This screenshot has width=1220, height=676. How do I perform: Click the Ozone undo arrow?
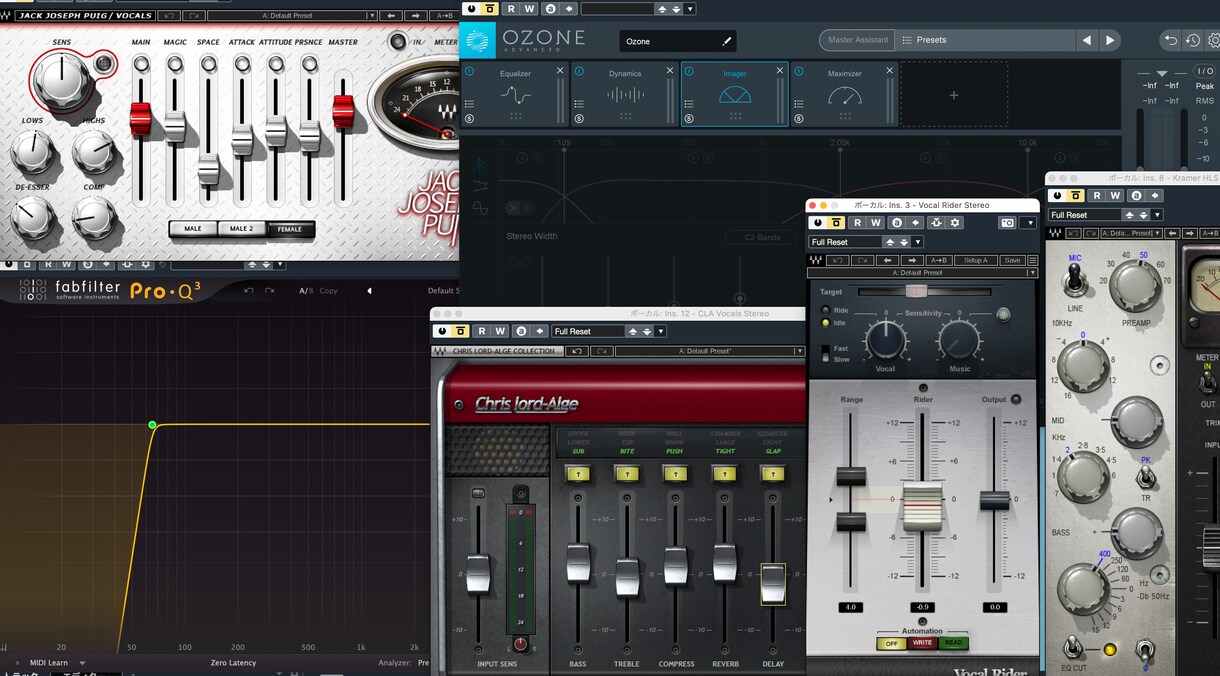1171,41
